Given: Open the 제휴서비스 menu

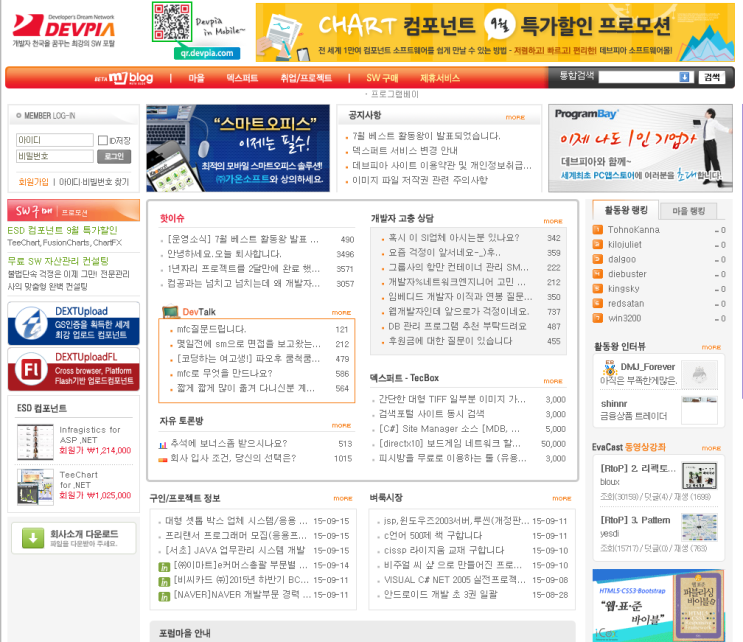Looking at the screenshot, I should click(439, 78).
